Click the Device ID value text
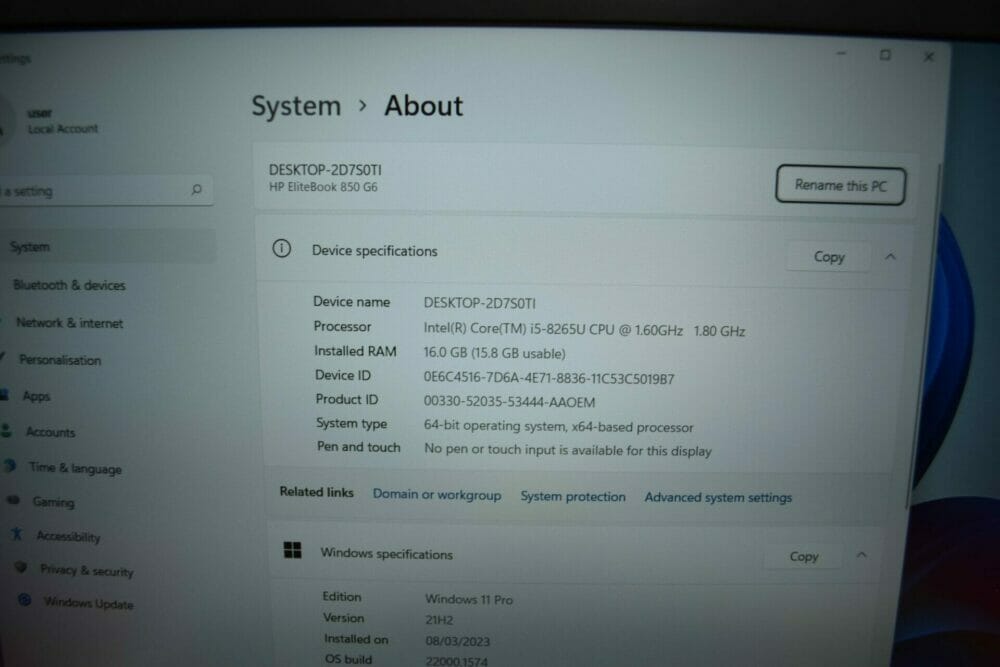 click(549, 378)
